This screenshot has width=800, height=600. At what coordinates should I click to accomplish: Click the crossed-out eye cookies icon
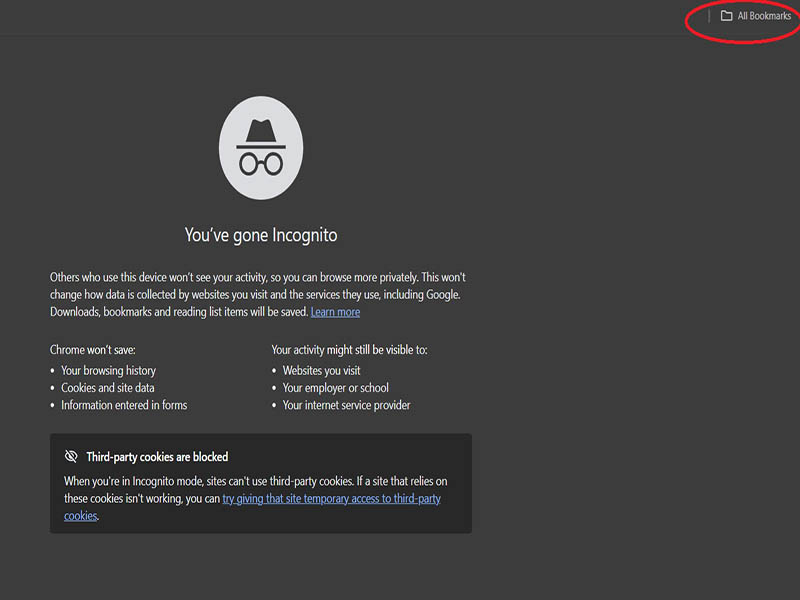tap(71, 456)
